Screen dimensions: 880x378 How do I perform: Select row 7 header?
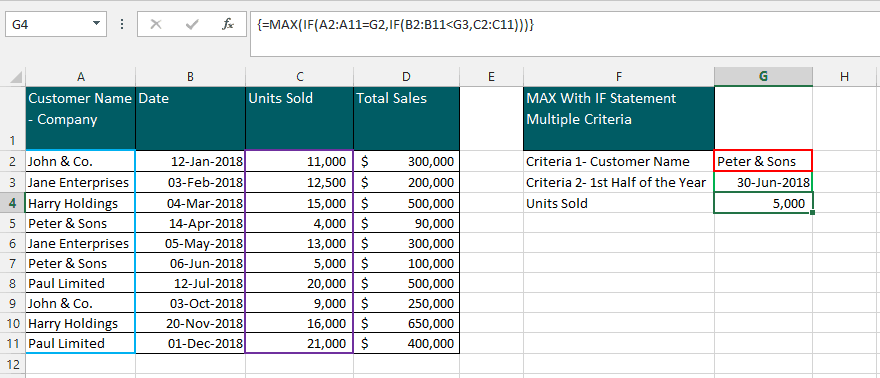pos(12,264)
